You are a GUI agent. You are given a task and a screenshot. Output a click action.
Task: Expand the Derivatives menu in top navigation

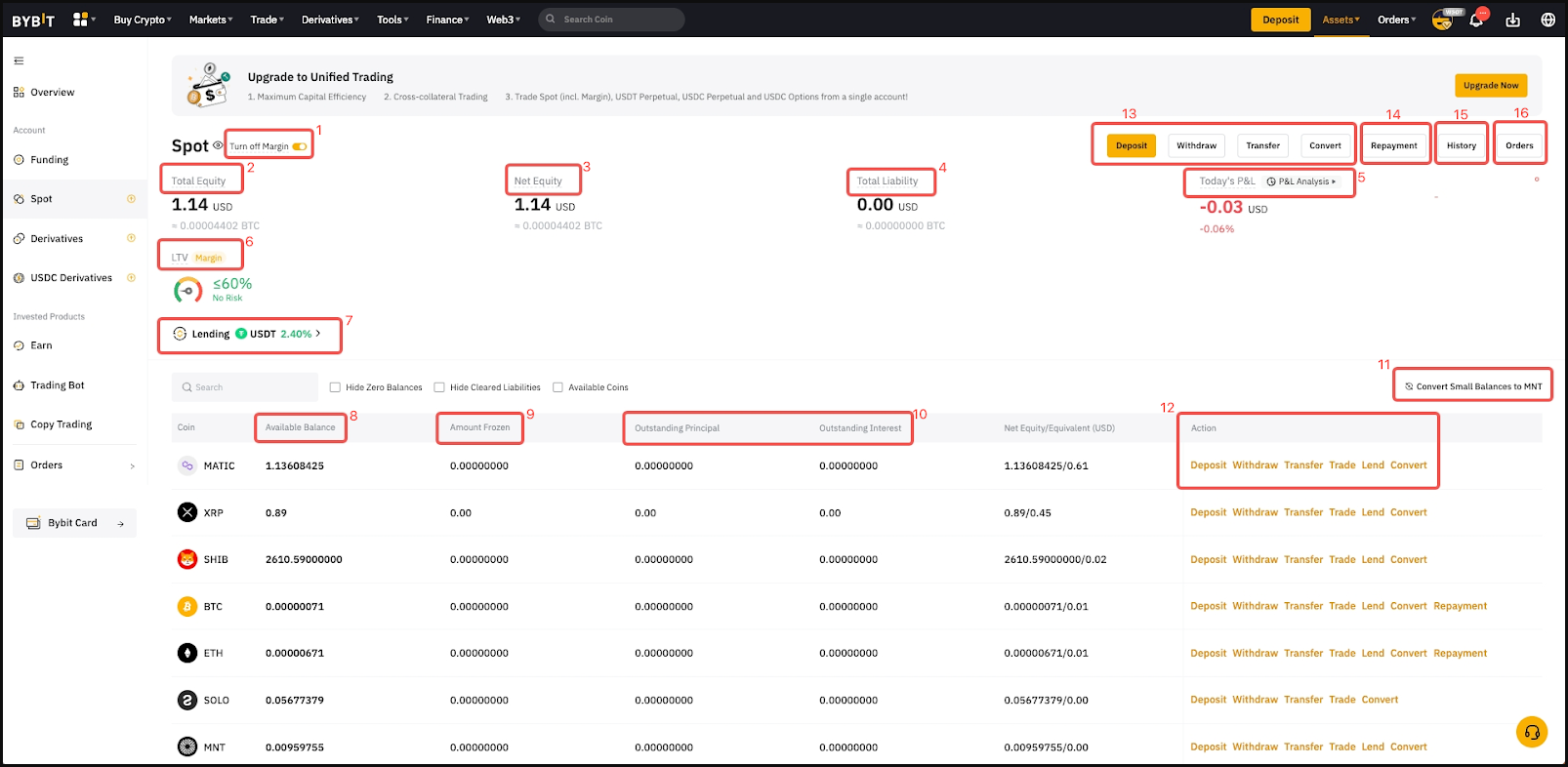click(x=330, y=20)
